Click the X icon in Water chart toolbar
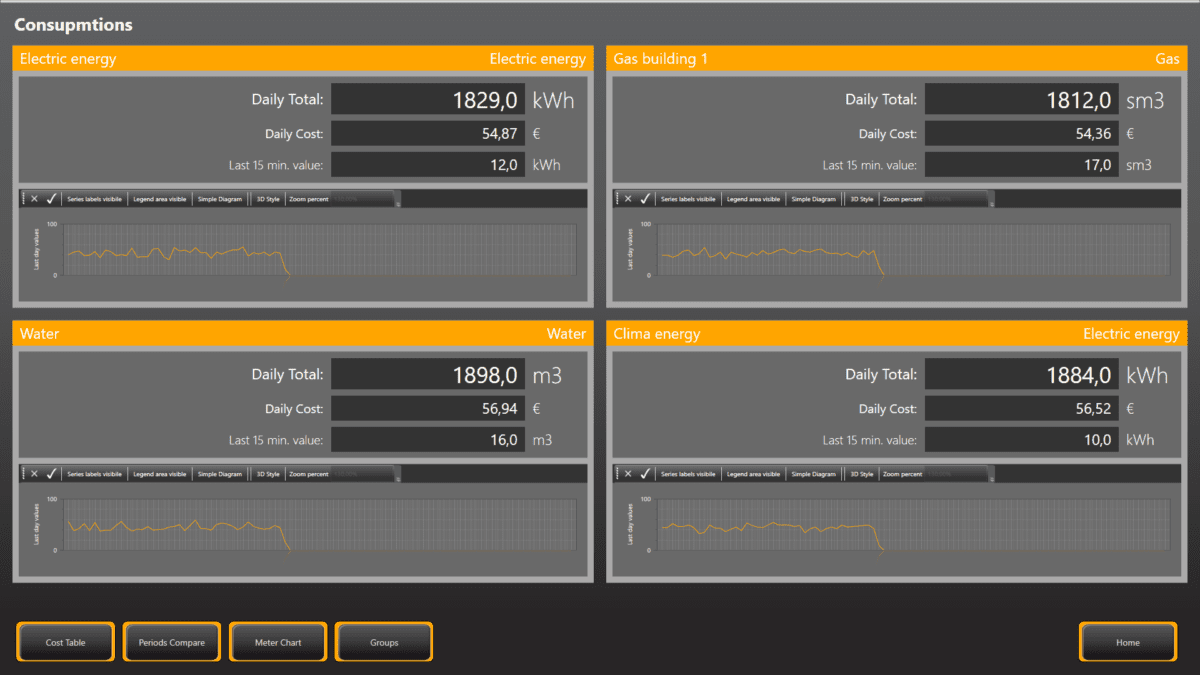Viewport: 1200px width, 675px height. pyautogui.click(x=34, y=474)
